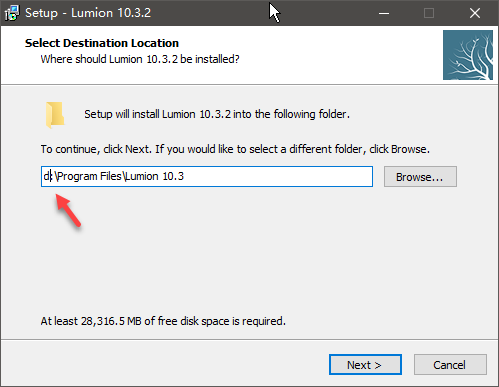Place cursor in 'Program Files' of the path

click(89, 176)
